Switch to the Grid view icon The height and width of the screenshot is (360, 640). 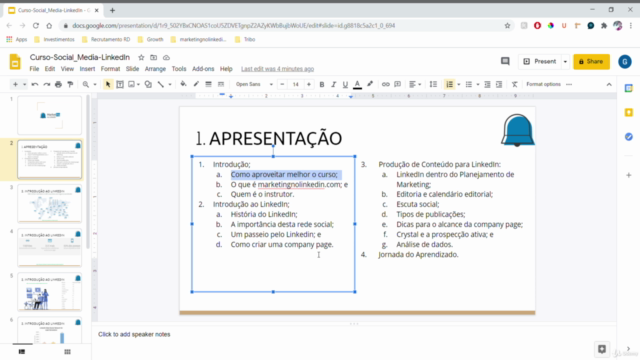(x=67, y=351)
